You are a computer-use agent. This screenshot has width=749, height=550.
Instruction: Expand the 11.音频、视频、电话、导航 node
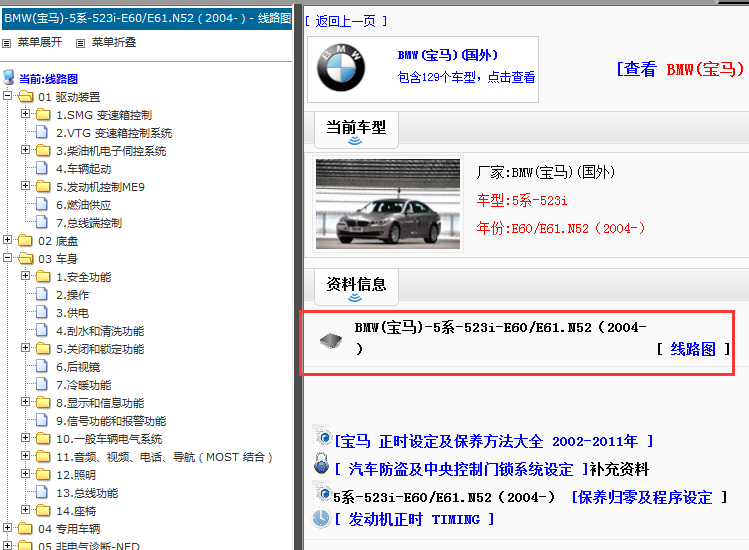(x=26, y=455)
